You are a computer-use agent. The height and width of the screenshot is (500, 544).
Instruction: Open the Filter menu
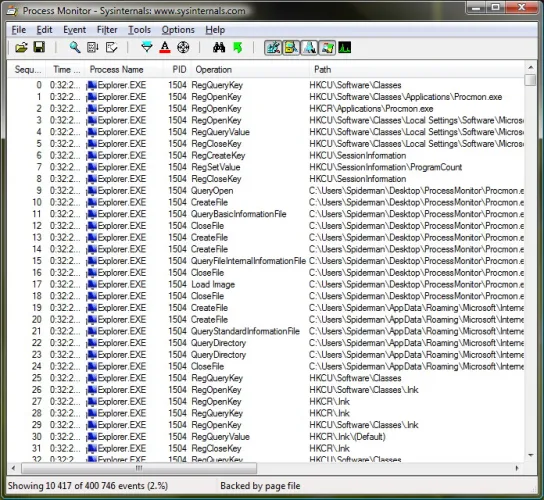click(x=107, y=30)
